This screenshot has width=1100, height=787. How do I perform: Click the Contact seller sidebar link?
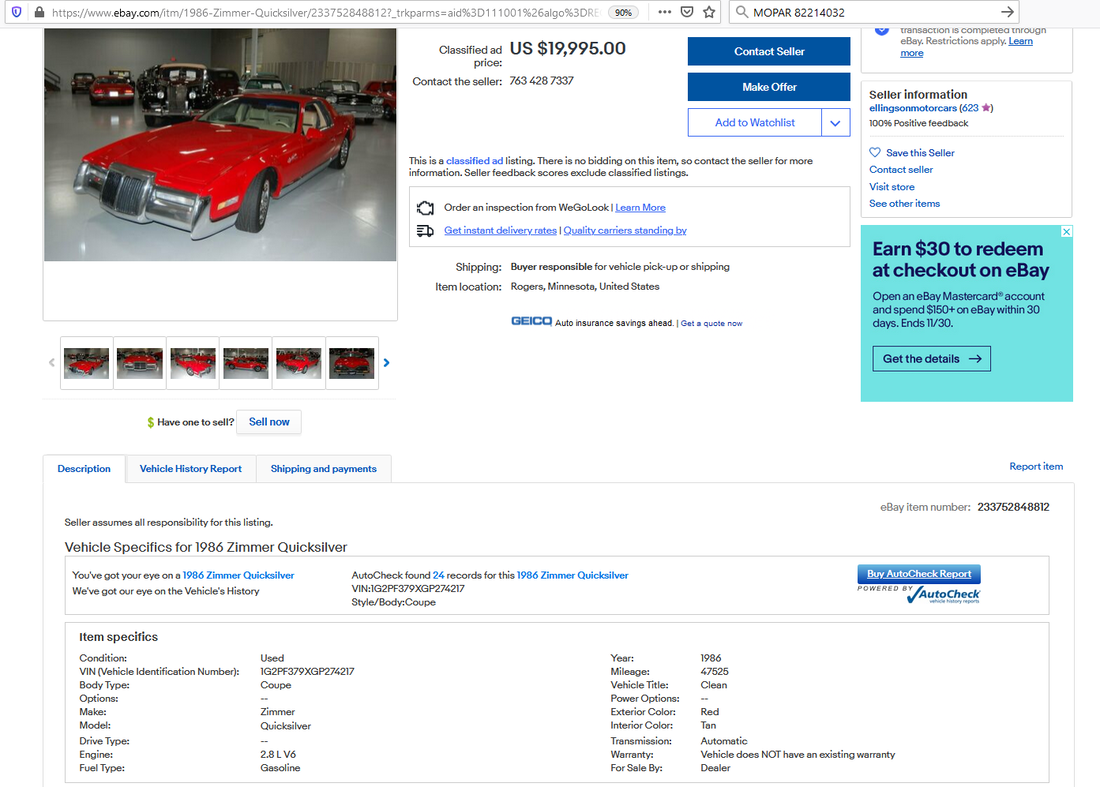(901, 170)
